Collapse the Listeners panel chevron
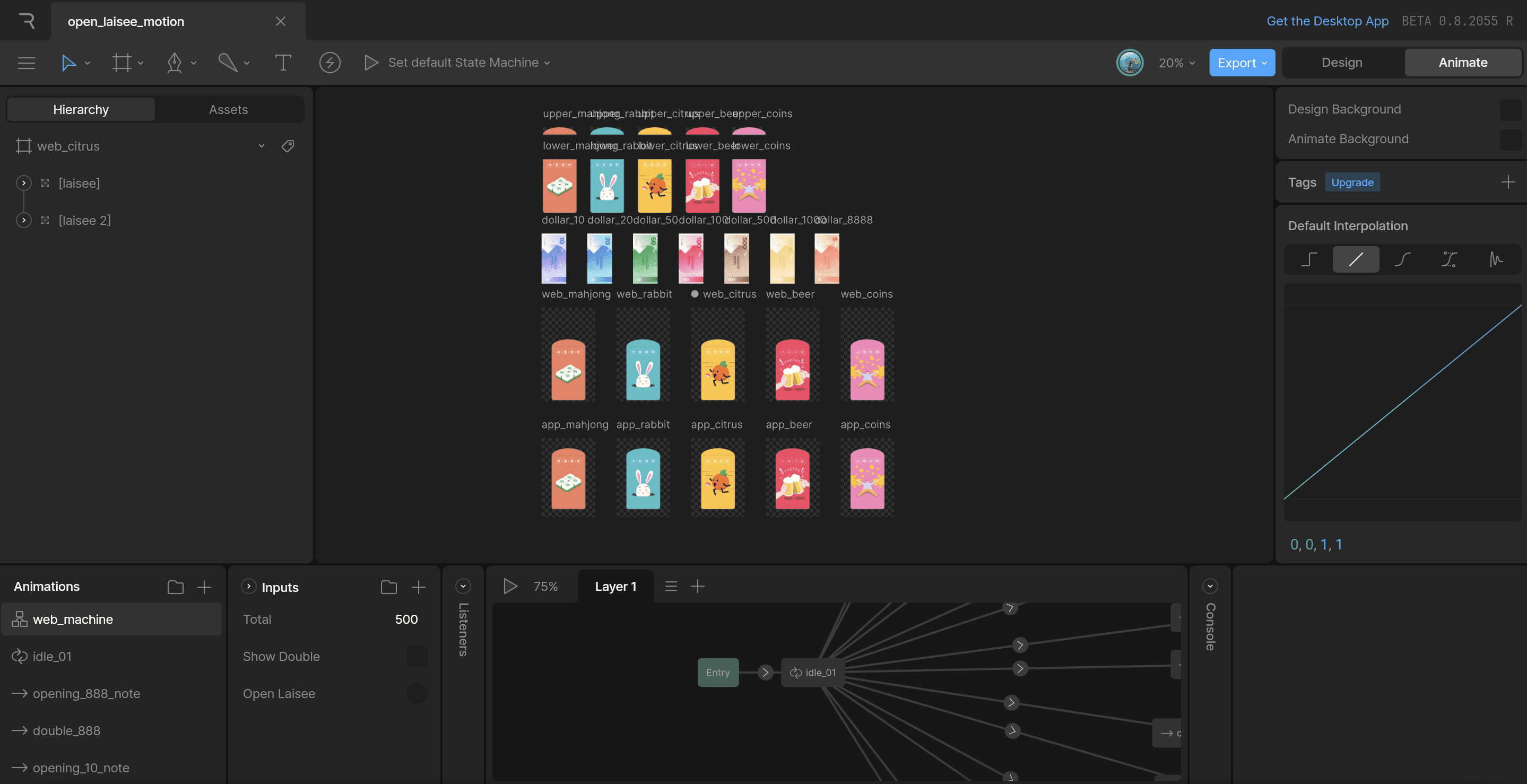 pos(463,586)
